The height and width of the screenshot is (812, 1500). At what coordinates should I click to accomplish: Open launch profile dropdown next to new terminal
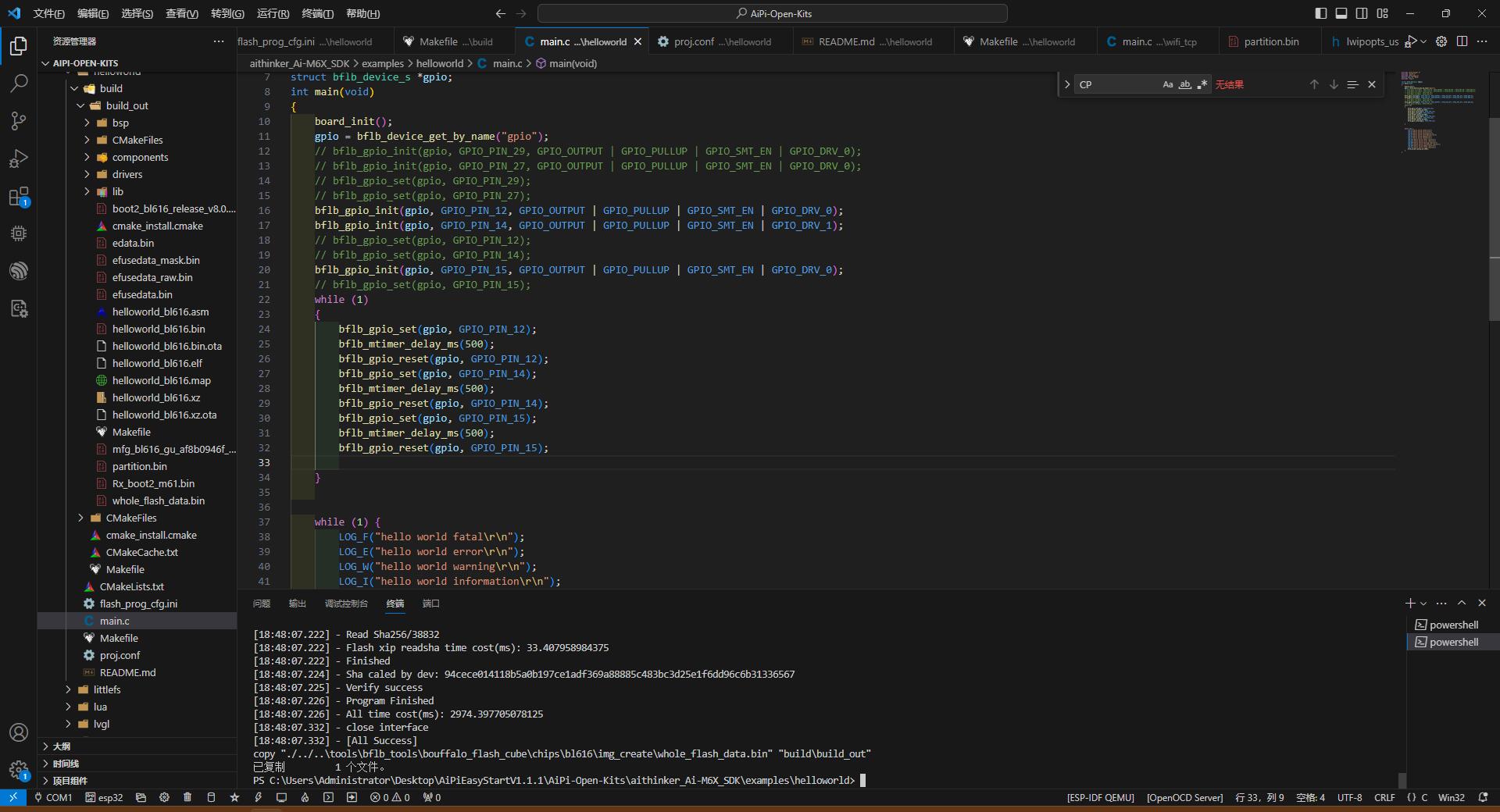(1423, 604)
